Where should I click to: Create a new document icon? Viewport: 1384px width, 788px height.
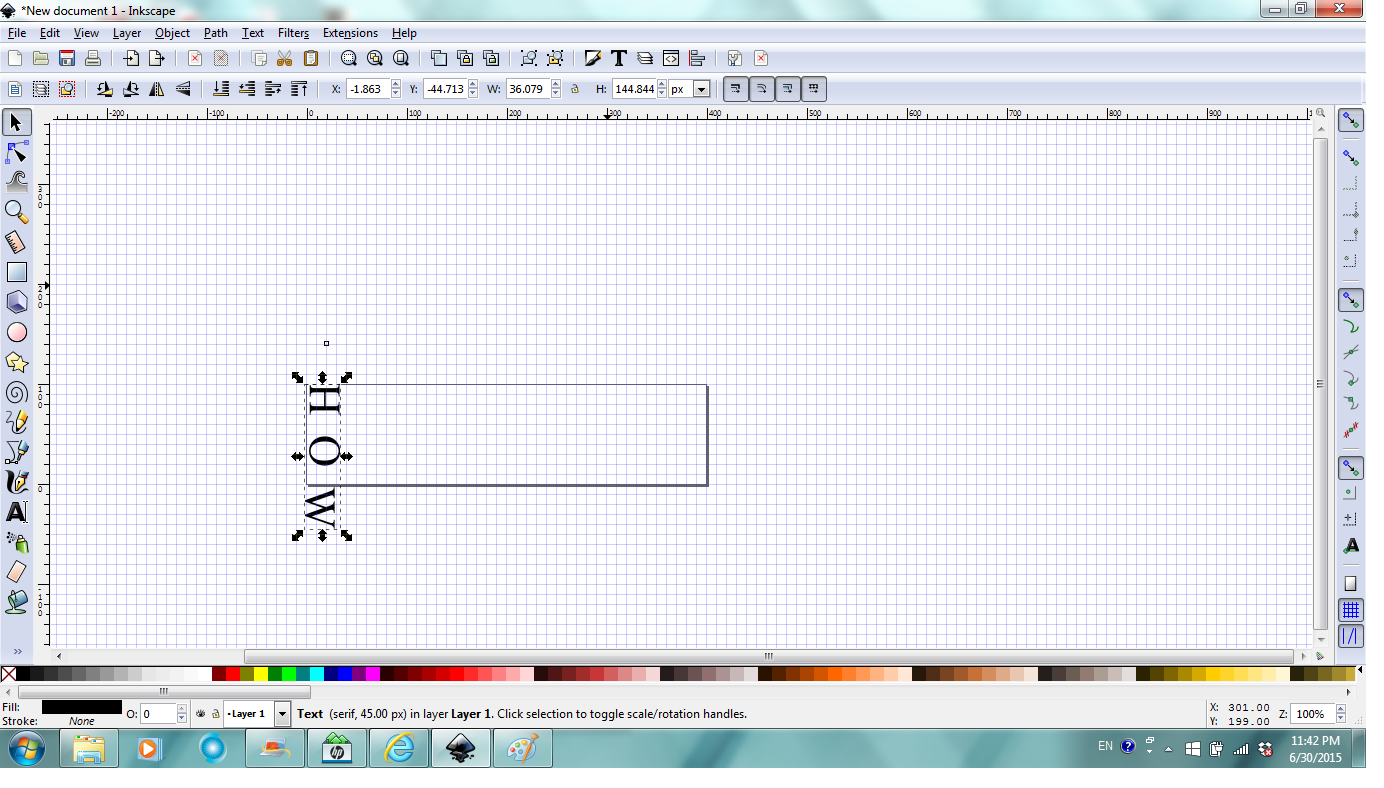click(x=15, y=58)
